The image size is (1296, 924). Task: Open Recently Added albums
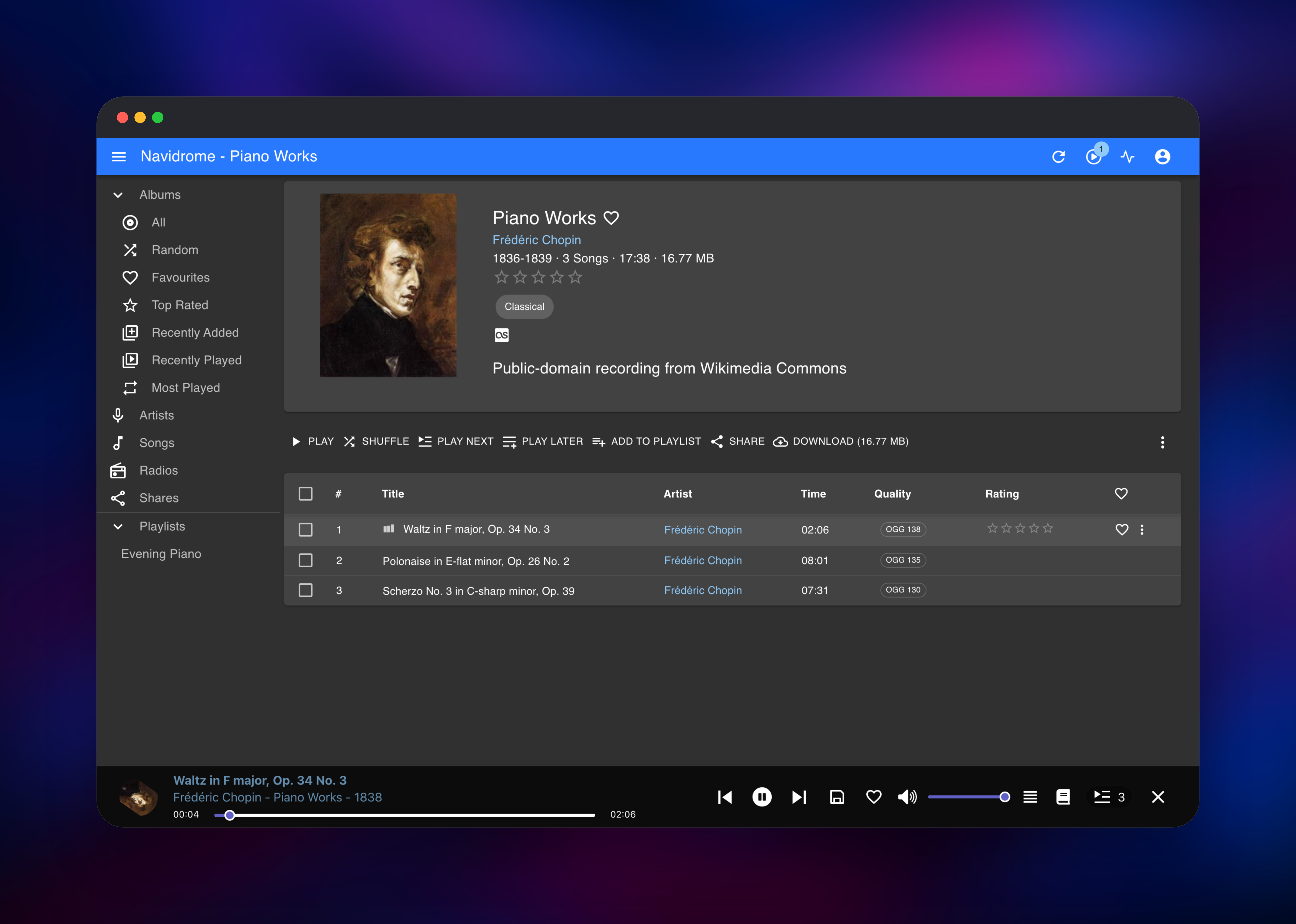point(188,333)
